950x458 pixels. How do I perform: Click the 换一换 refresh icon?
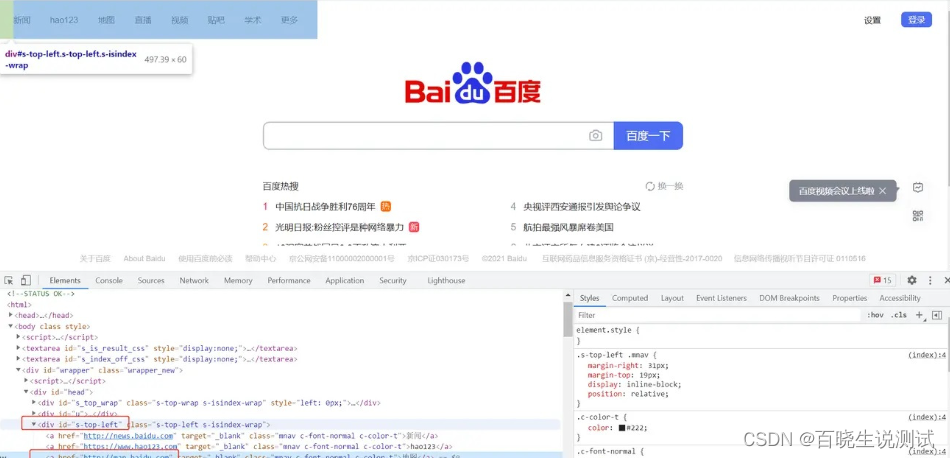pos(650,186)
